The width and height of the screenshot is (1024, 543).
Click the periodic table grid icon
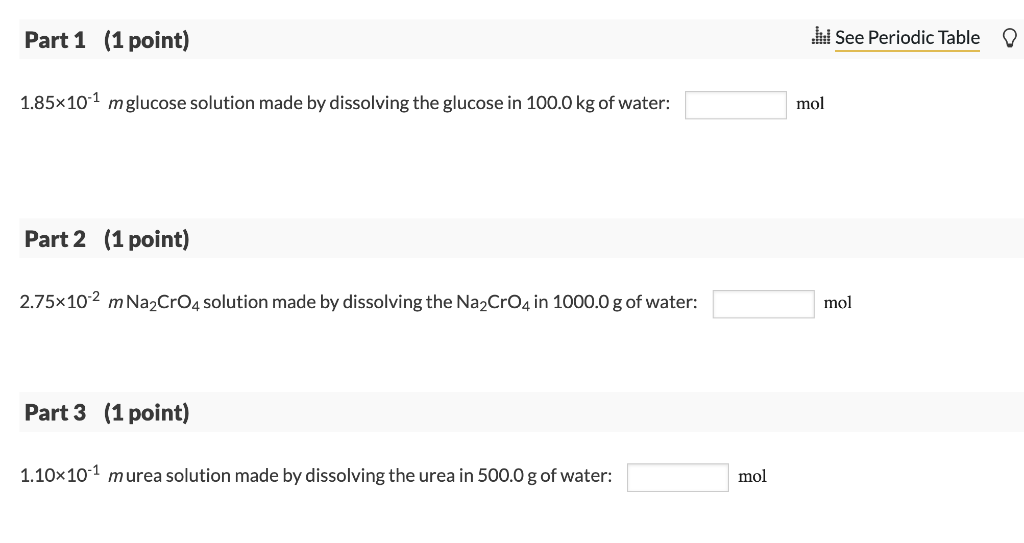point(823,37)
